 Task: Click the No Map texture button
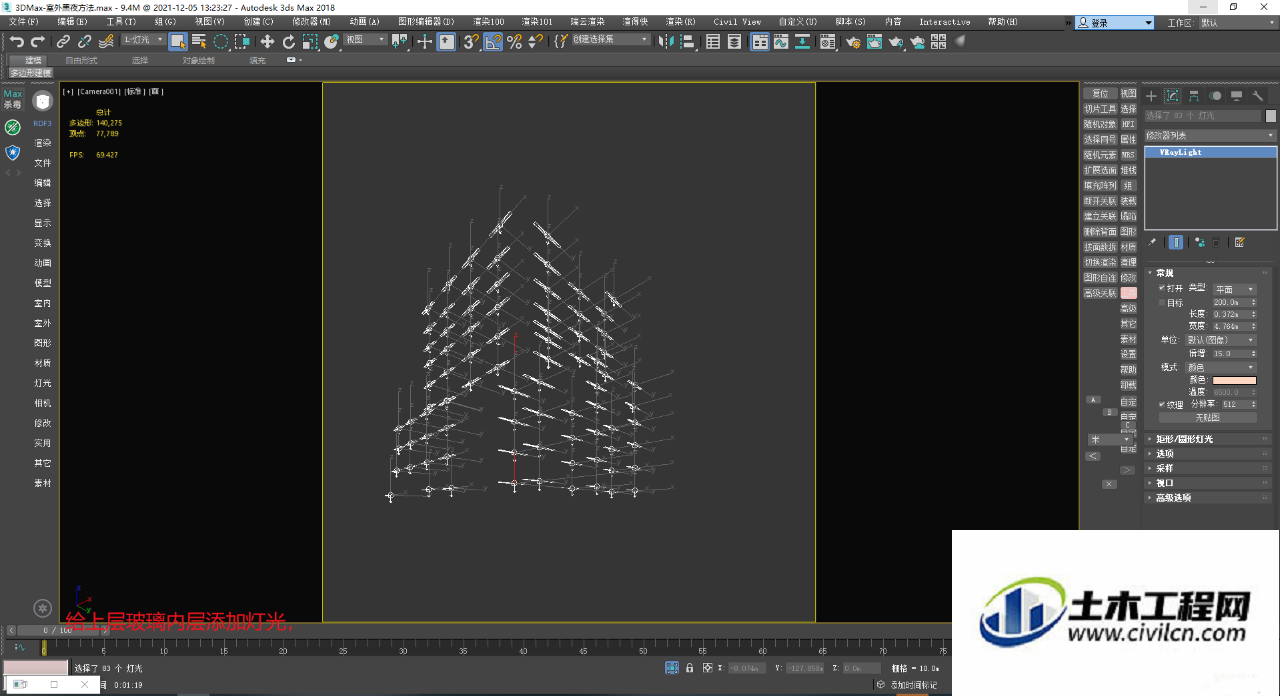click(x=1208, y=417)
